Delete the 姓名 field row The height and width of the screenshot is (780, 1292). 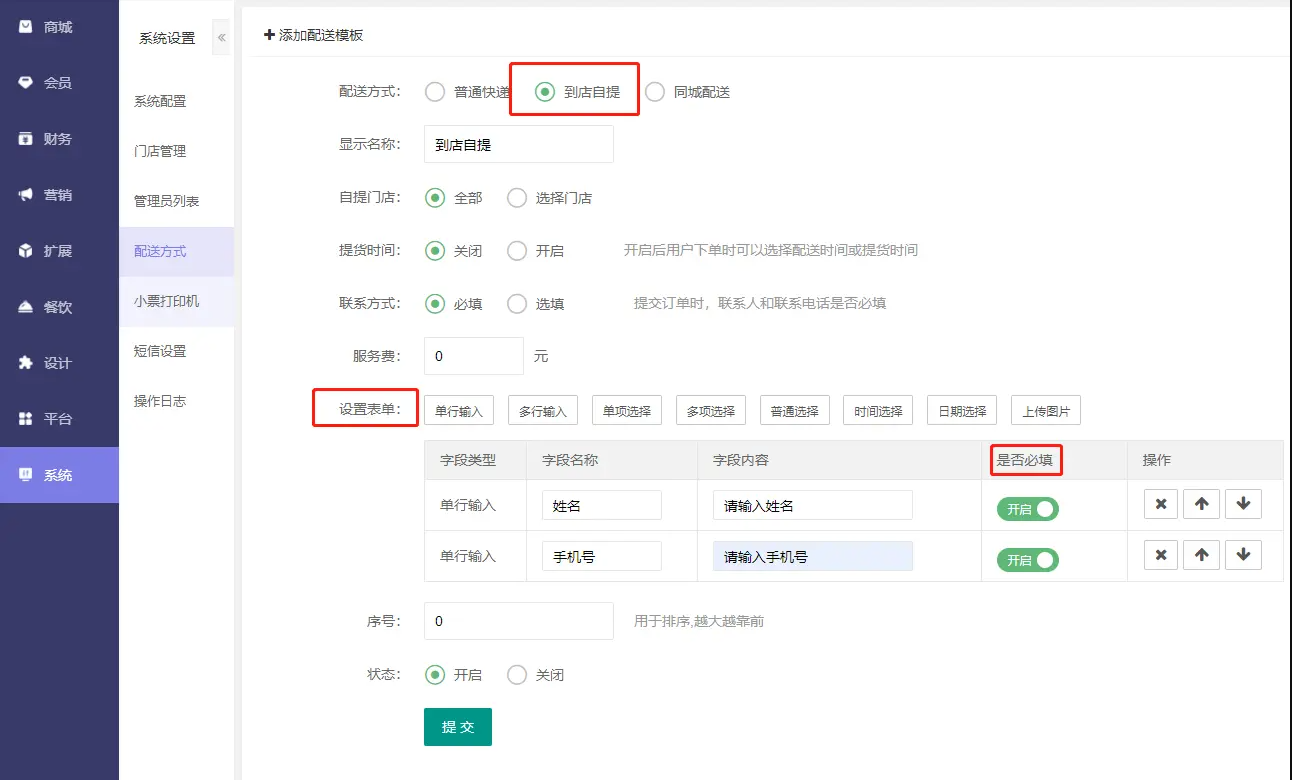coord(1161,504)
